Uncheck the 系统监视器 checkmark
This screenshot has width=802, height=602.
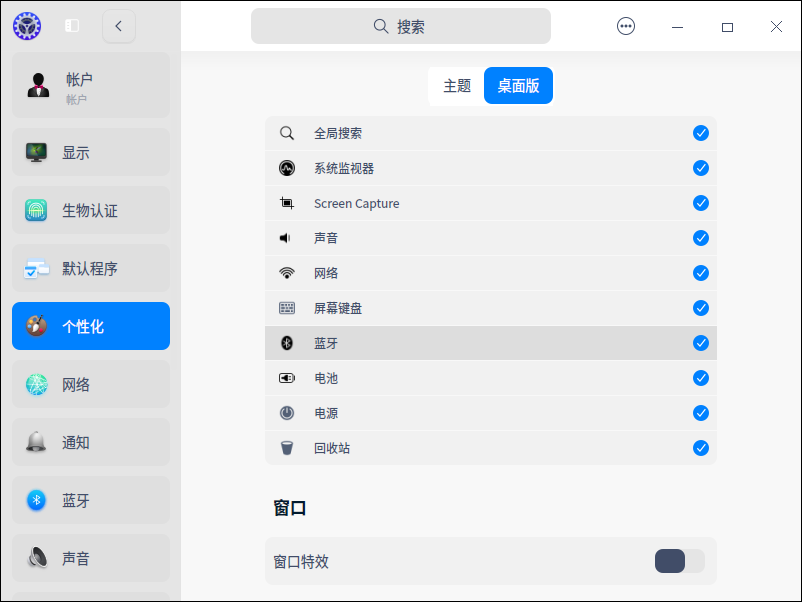pos(701,168)
